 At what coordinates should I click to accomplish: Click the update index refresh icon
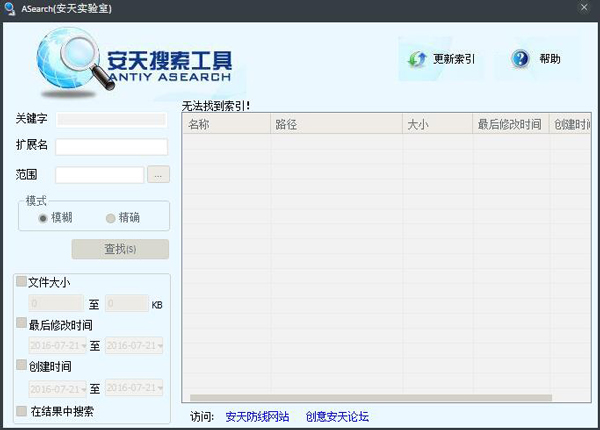[x=417, y=59]
